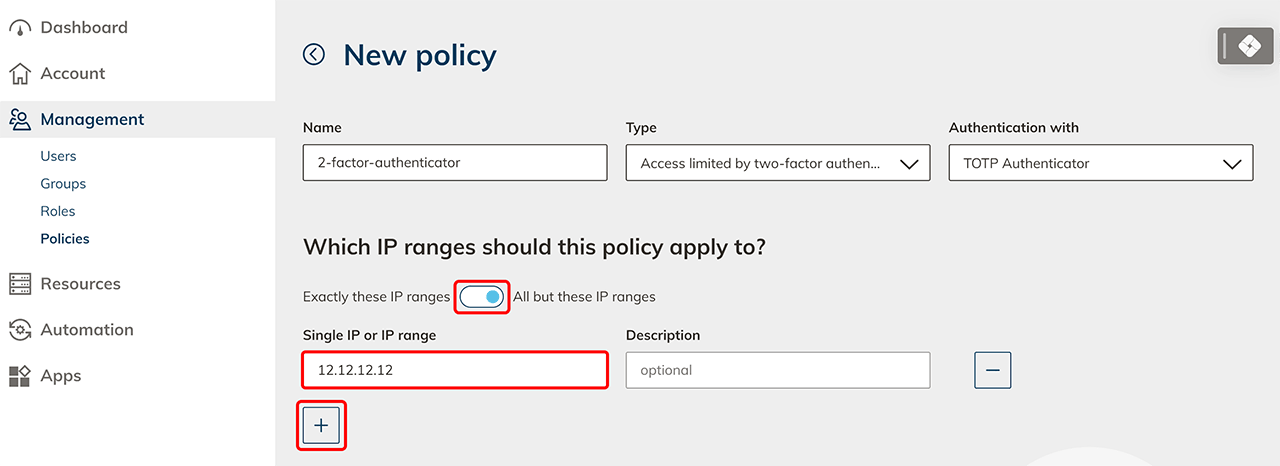Open Users in the Management submenu
This screenshot has height=466, width=1280.
click(x=58, y=156)
